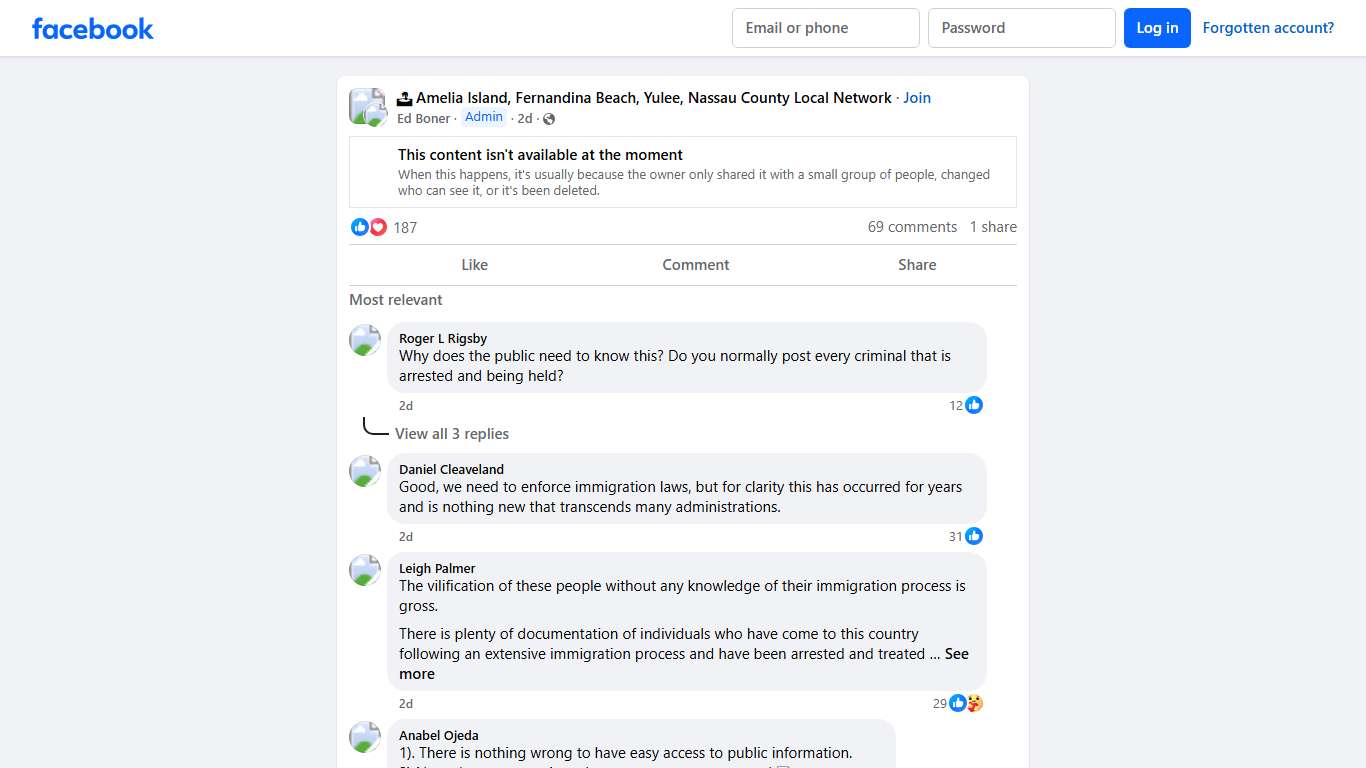Click the heart reaction icon on post
This screenshot has width=1366, height=768.
click(x=378, y=227)
